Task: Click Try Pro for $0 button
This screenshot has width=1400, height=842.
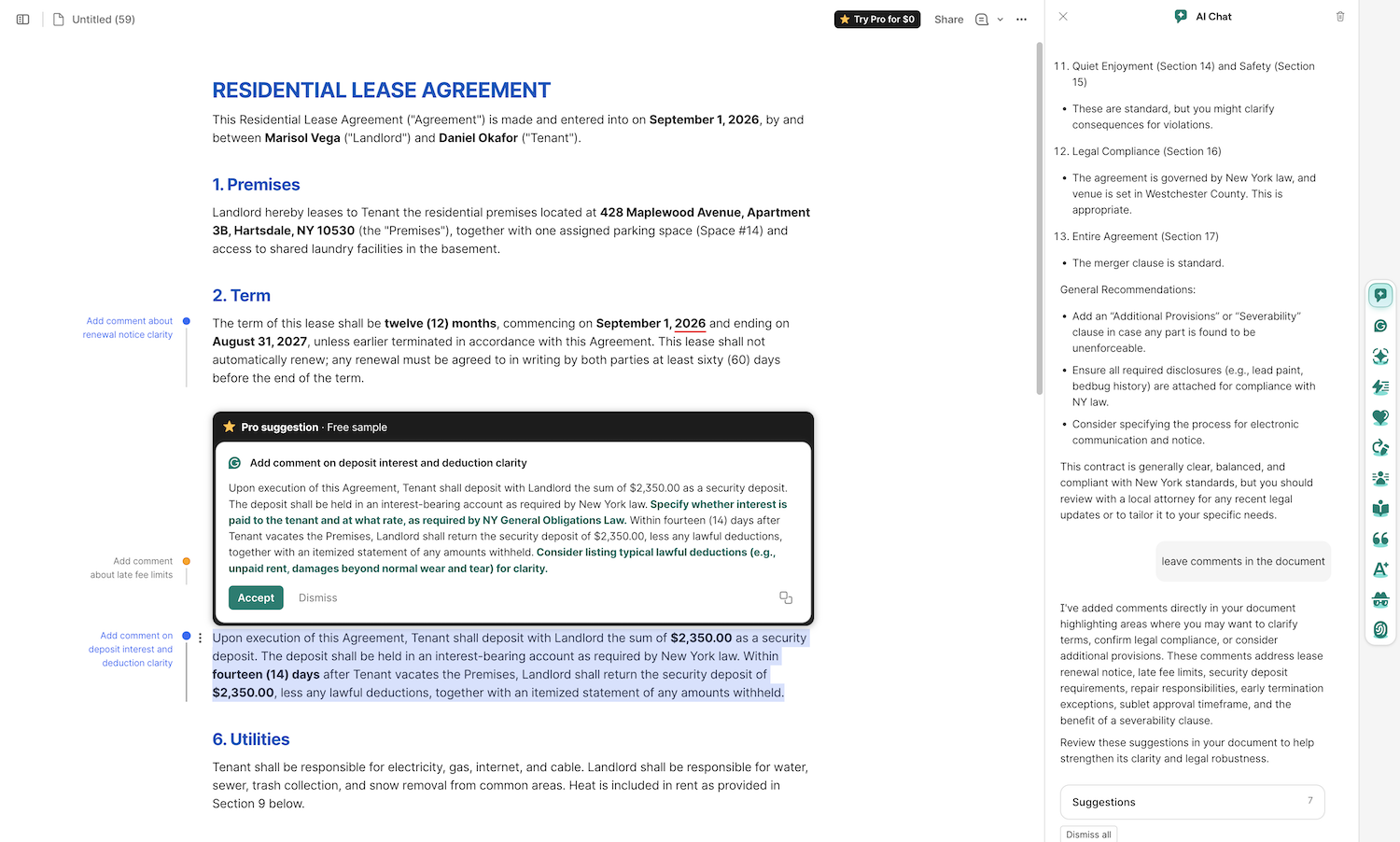Action: point(877,19)
